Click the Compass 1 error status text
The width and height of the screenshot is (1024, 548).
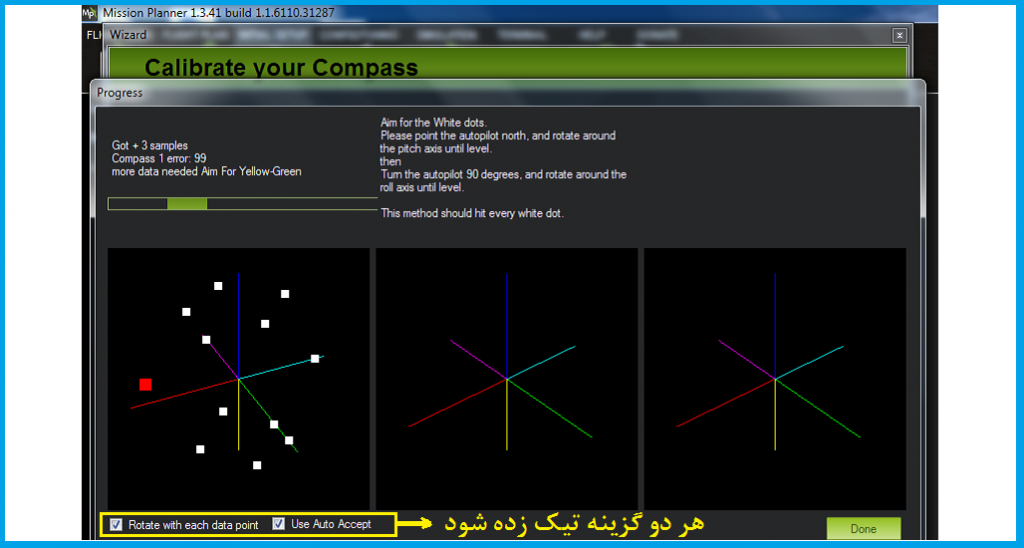click(x=159, y=158)
